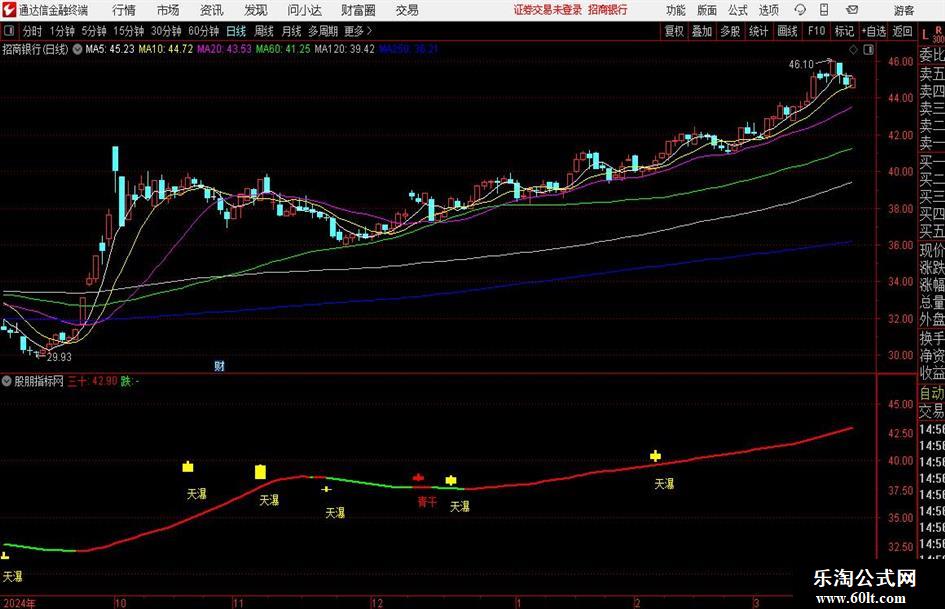Switch to 分时 chart tab

click(33, 31)
